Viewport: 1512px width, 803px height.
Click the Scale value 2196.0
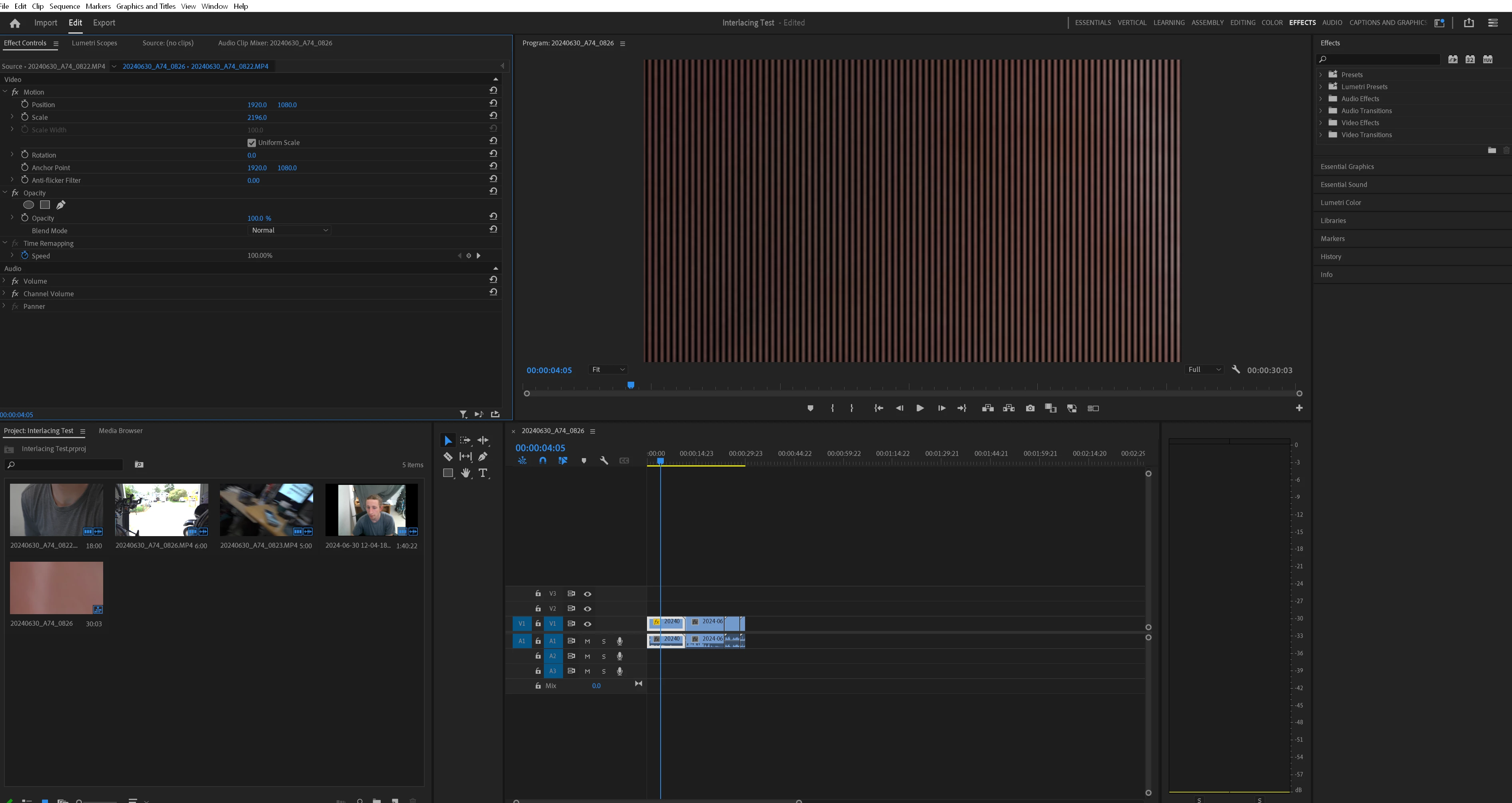(x=257, y=118)
